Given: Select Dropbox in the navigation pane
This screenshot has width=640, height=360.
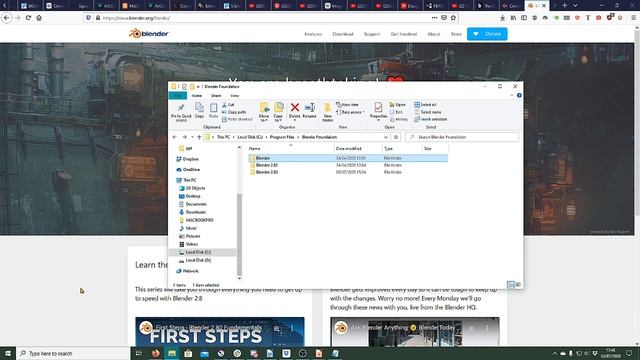Looking at the screenshot, I should pyautogui.click(x=190, y=159).
